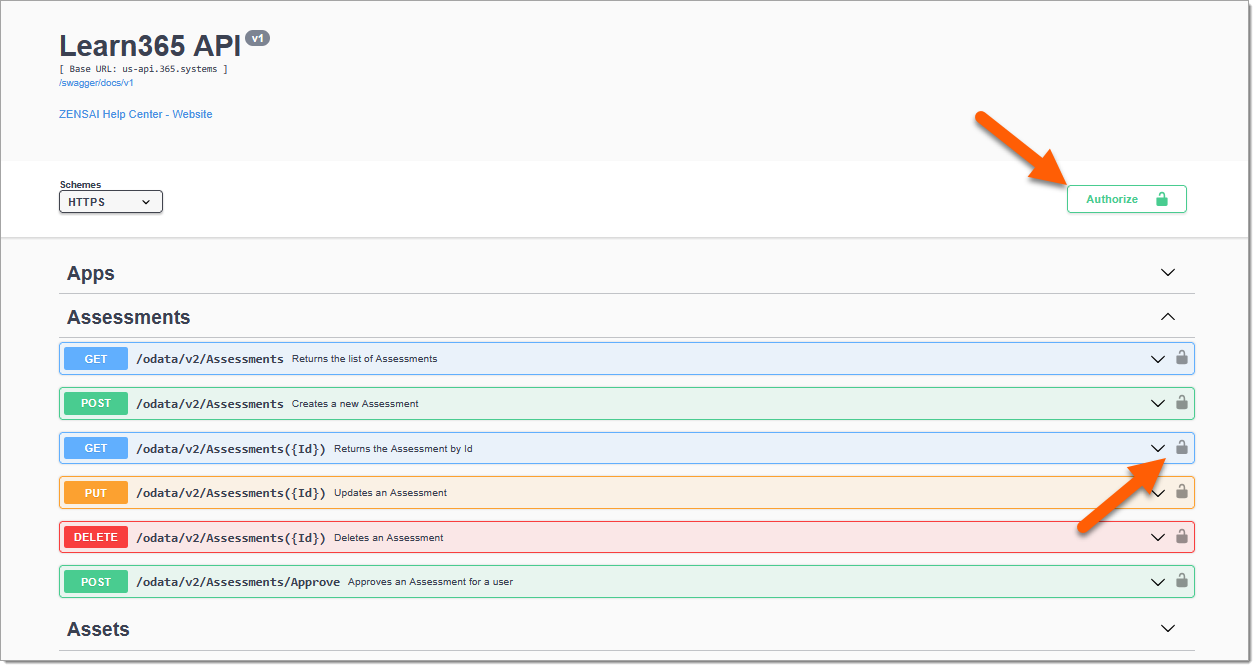Collapse the Assessments section
The image size is (1256, 668).
[1167, 316]
